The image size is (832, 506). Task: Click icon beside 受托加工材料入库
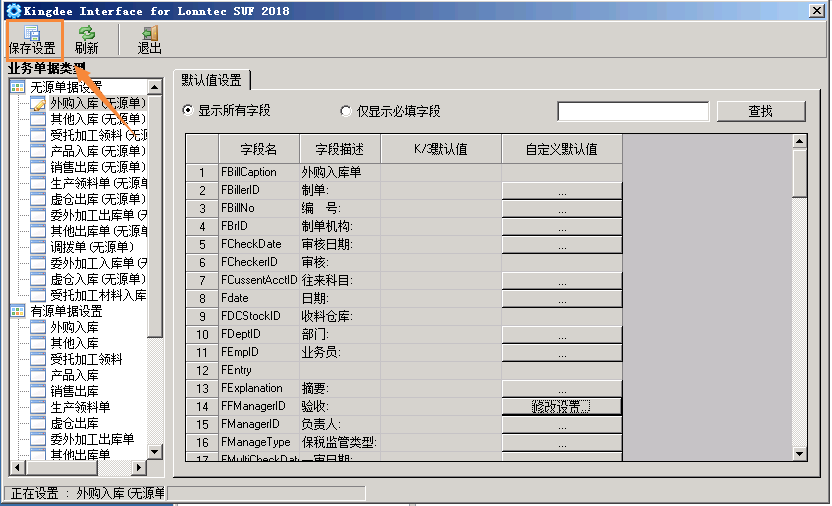(38, 295)
